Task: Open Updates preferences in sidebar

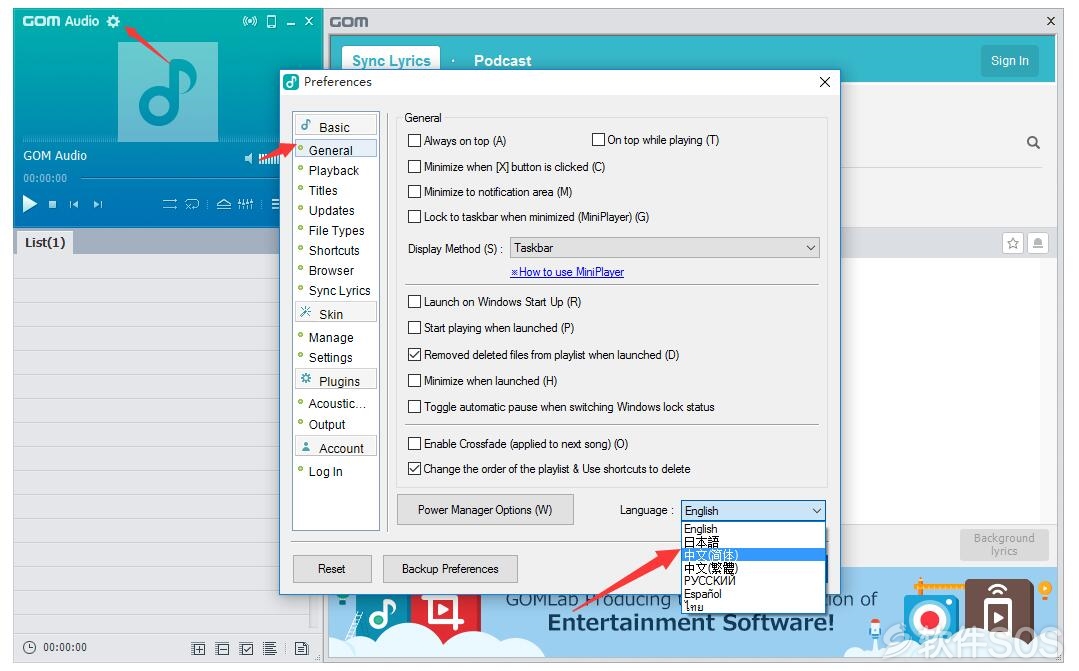Action: tap(332, 210)
